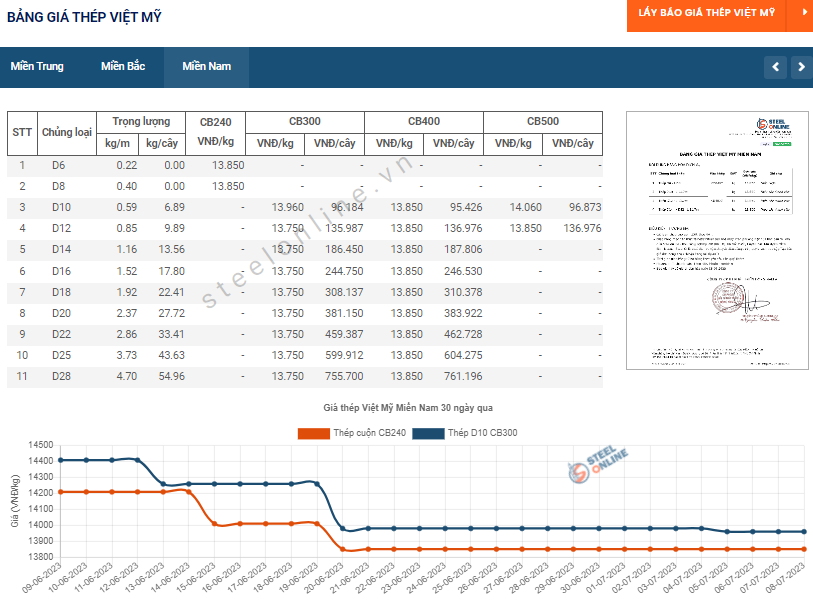
Task: Select the D16 steel type cell
Action: [61, 271]
